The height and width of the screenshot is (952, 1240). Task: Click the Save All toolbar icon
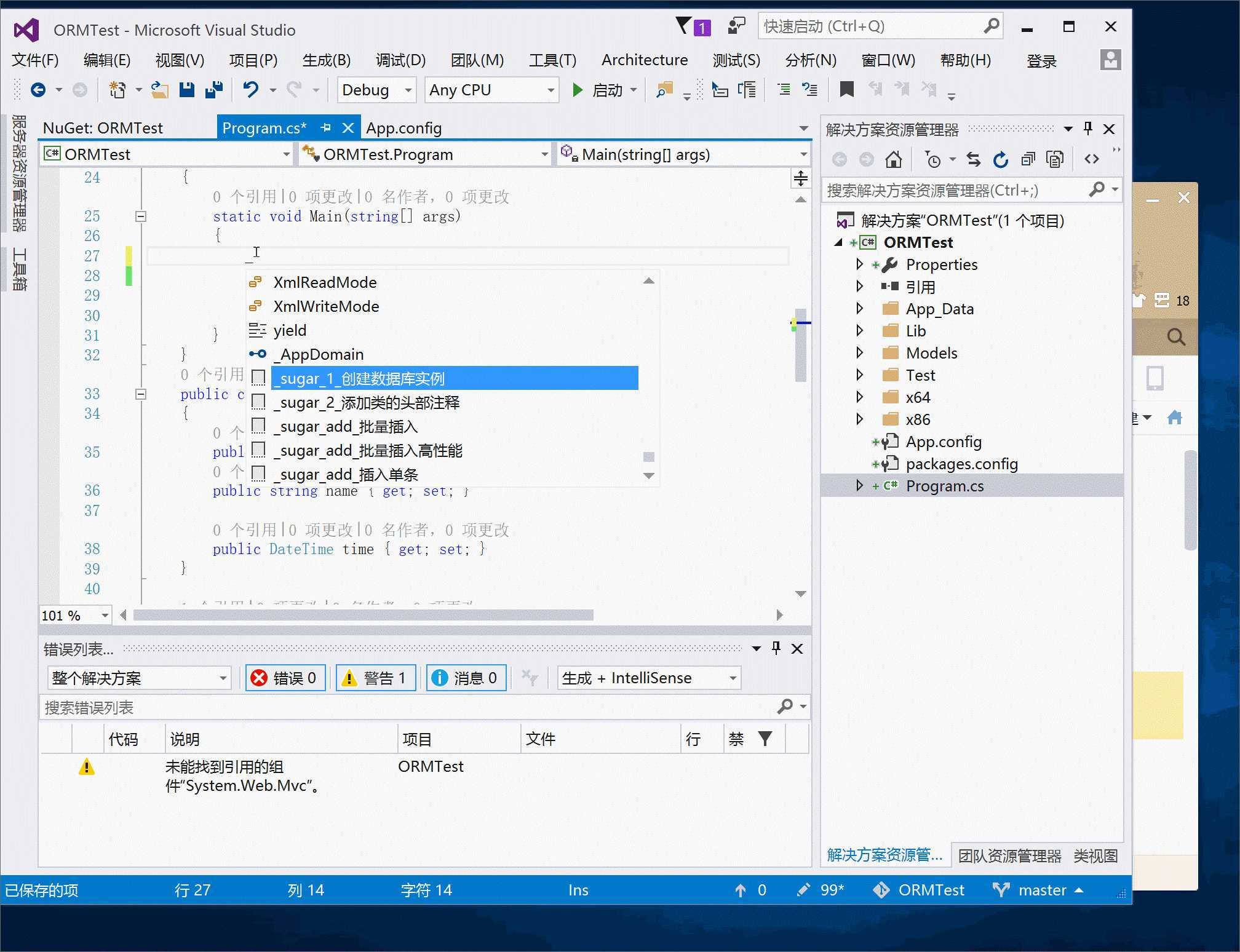[x=213, y=90]
